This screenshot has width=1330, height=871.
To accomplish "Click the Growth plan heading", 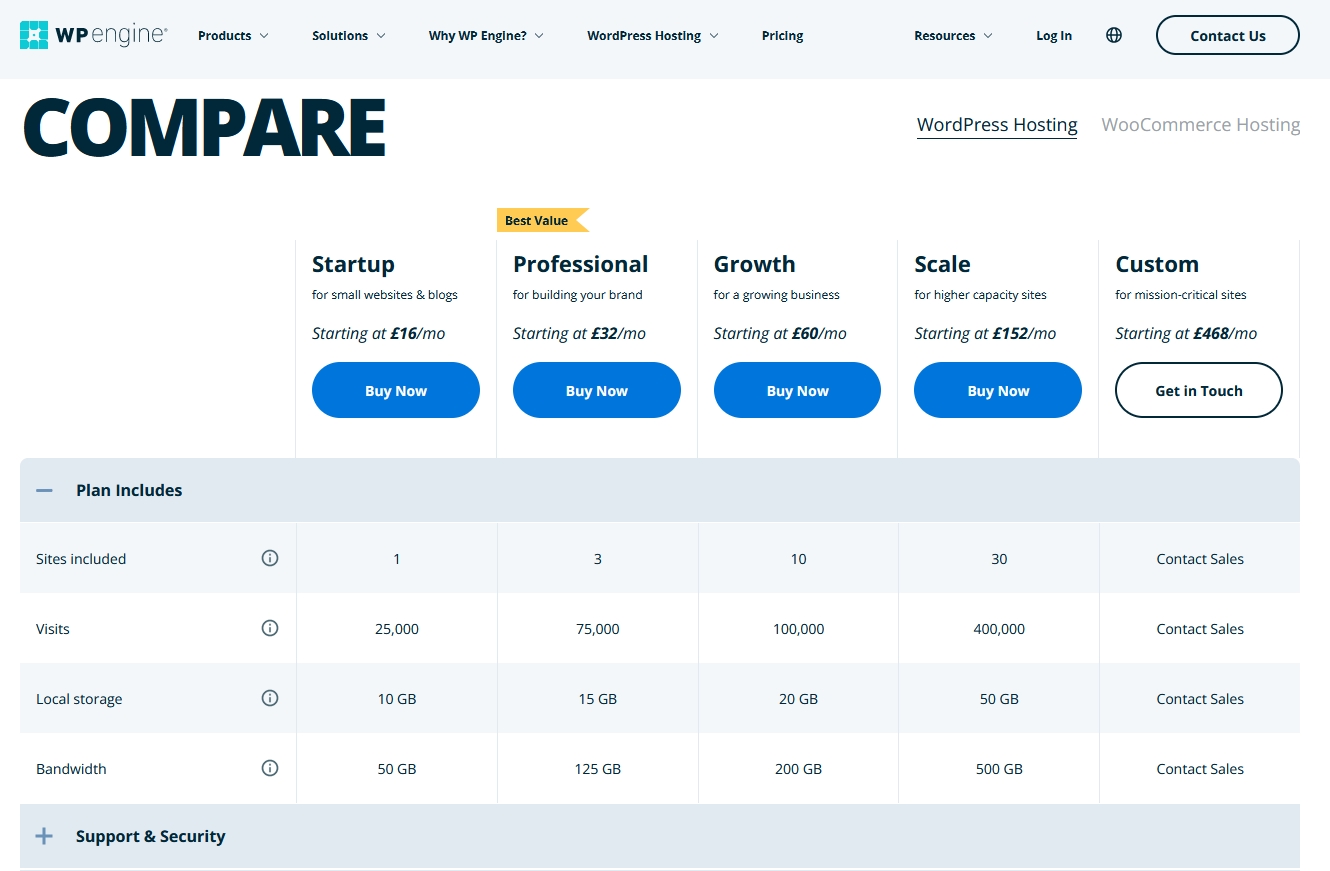I will point(755,264).
